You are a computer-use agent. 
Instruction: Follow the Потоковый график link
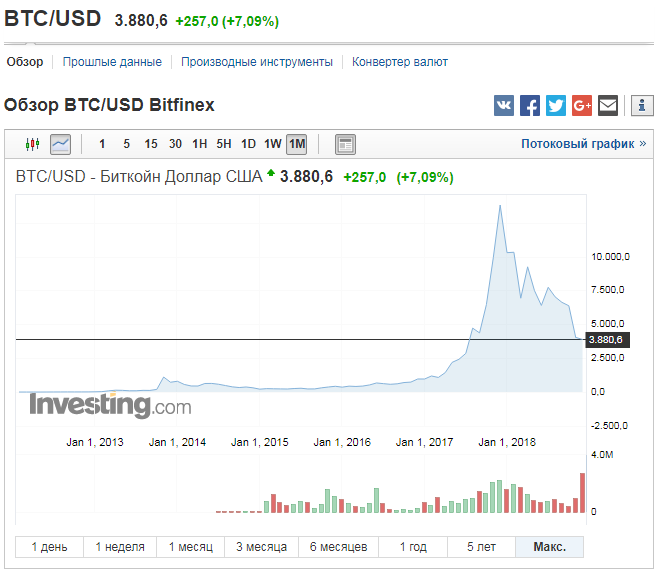583,144
